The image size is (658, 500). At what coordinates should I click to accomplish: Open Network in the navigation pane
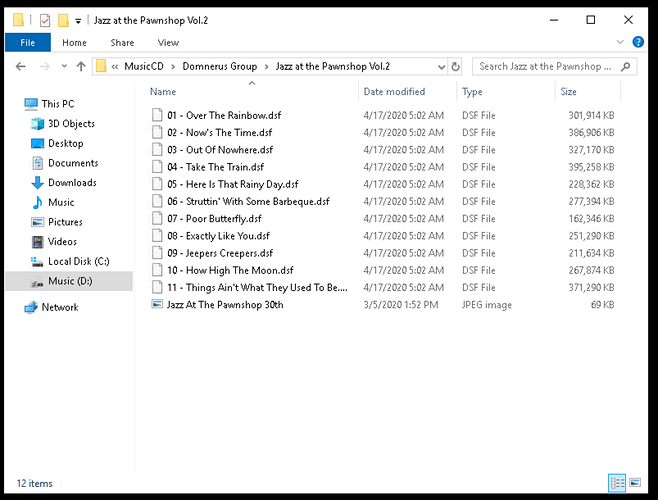(x=60, y=307)
